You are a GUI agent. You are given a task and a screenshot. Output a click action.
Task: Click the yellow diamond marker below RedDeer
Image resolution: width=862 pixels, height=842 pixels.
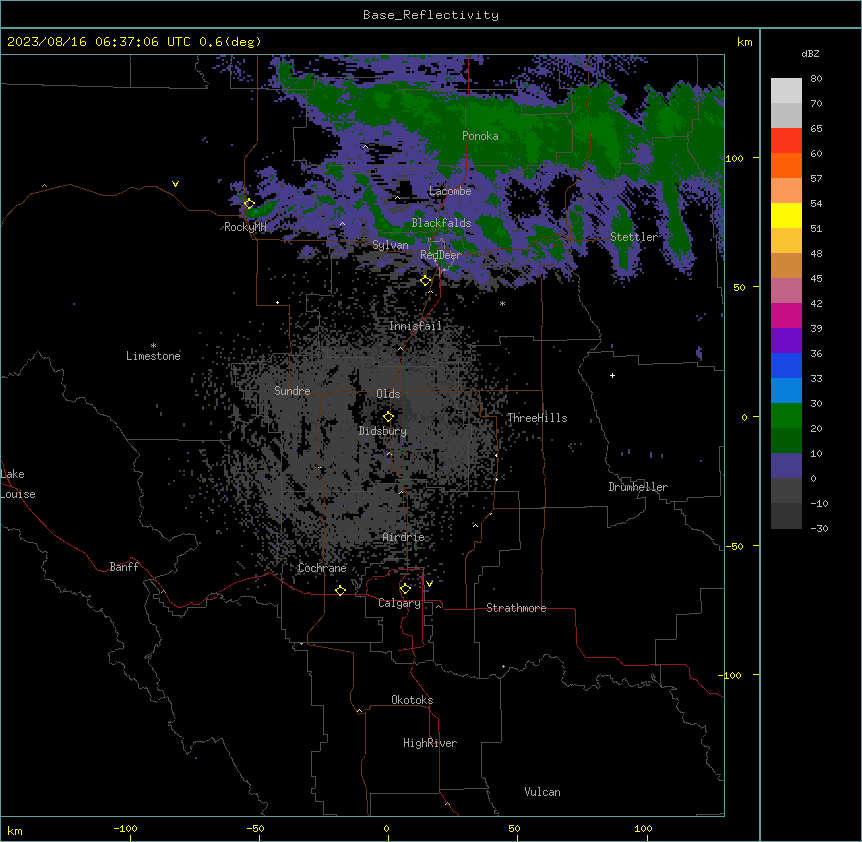click(425, 281)
